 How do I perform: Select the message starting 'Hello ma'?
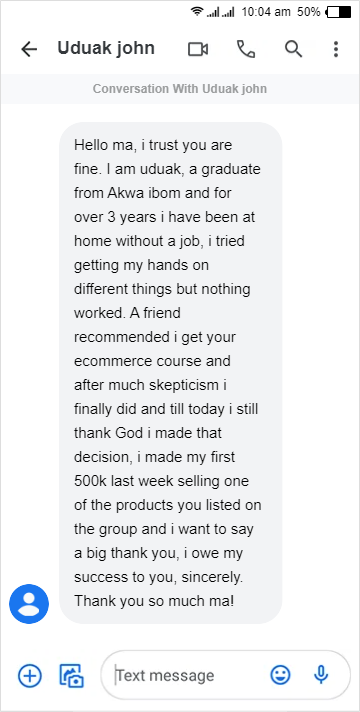click(171, 372)
